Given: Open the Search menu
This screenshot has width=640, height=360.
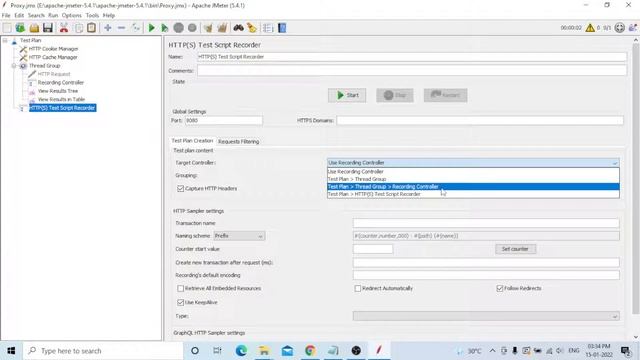Looking at the screenshot, I should [x=36, y=16].
